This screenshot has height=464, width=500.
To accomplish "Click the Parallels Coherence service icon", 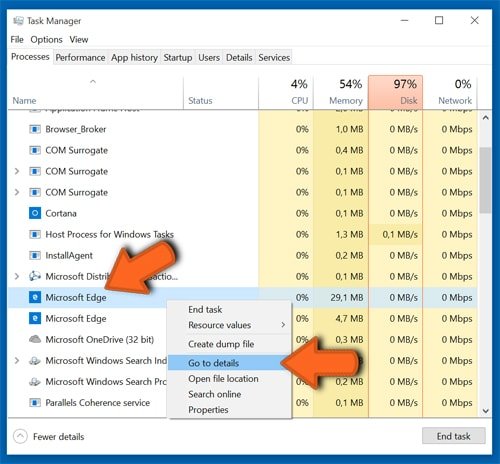I will [35, 403].
